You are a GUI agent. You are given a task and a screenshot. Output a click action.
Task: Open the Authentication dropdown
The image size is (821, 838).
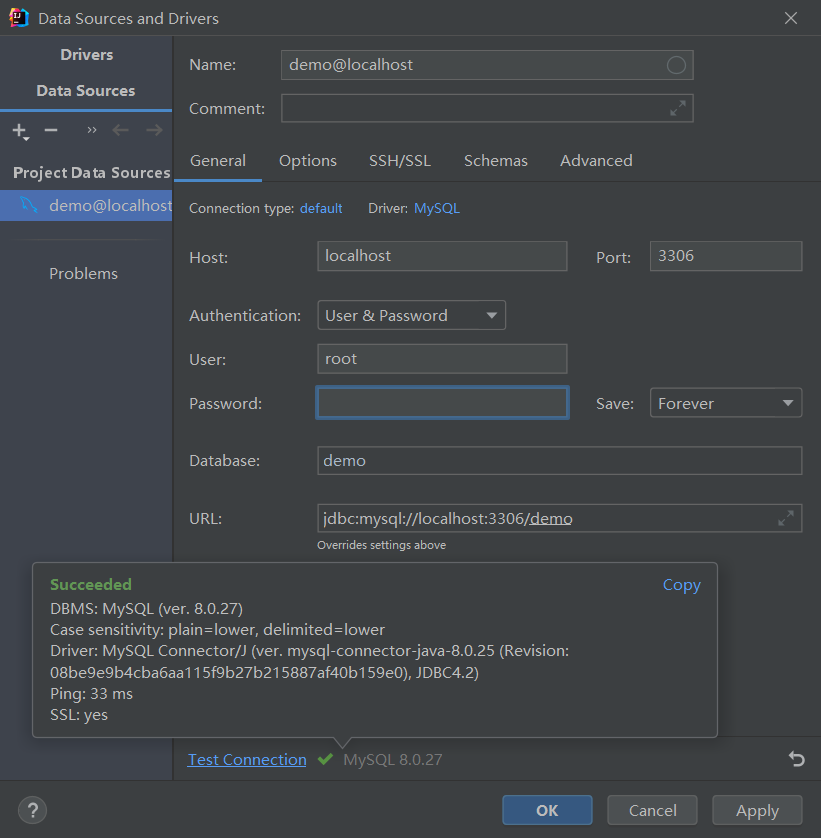coord(412,315)
